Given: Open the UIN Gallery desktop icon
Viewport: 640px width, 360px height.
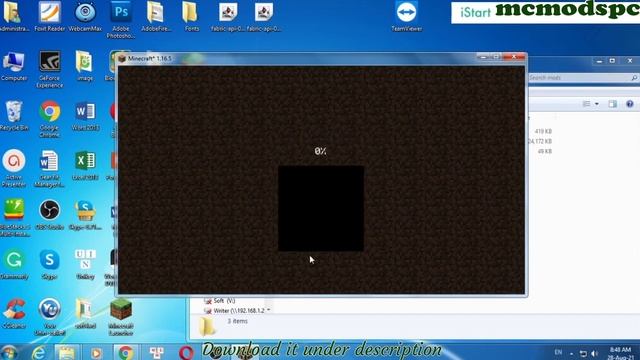Looking at the screenshot, I should tap(85, 264).
